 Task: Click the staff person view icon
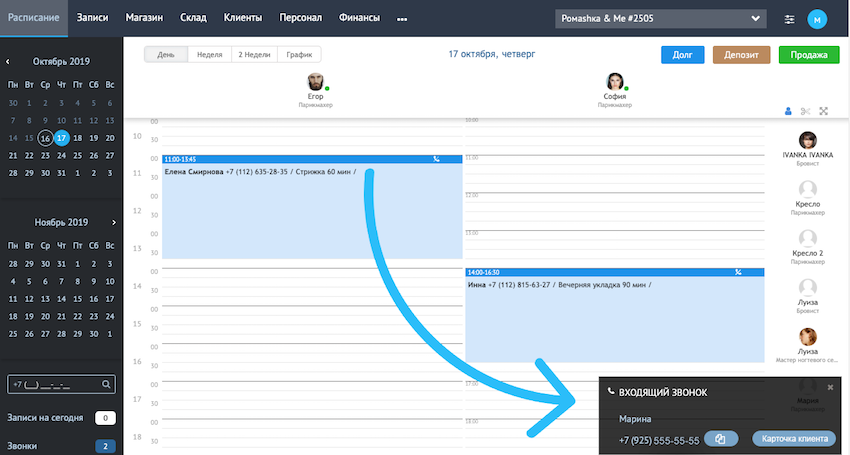pos(788,111)
